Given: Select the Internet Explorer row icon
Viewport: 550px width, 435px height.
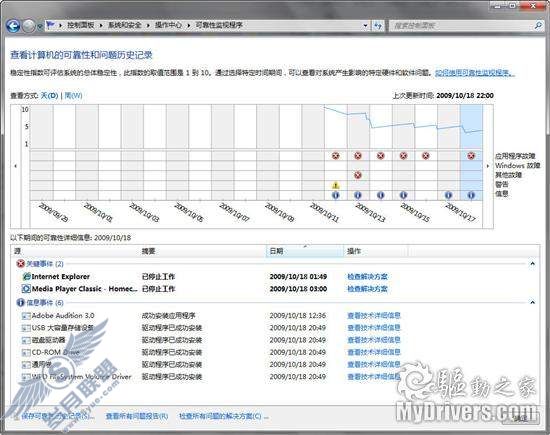Looking at the screenshot, I should [26, 276].
